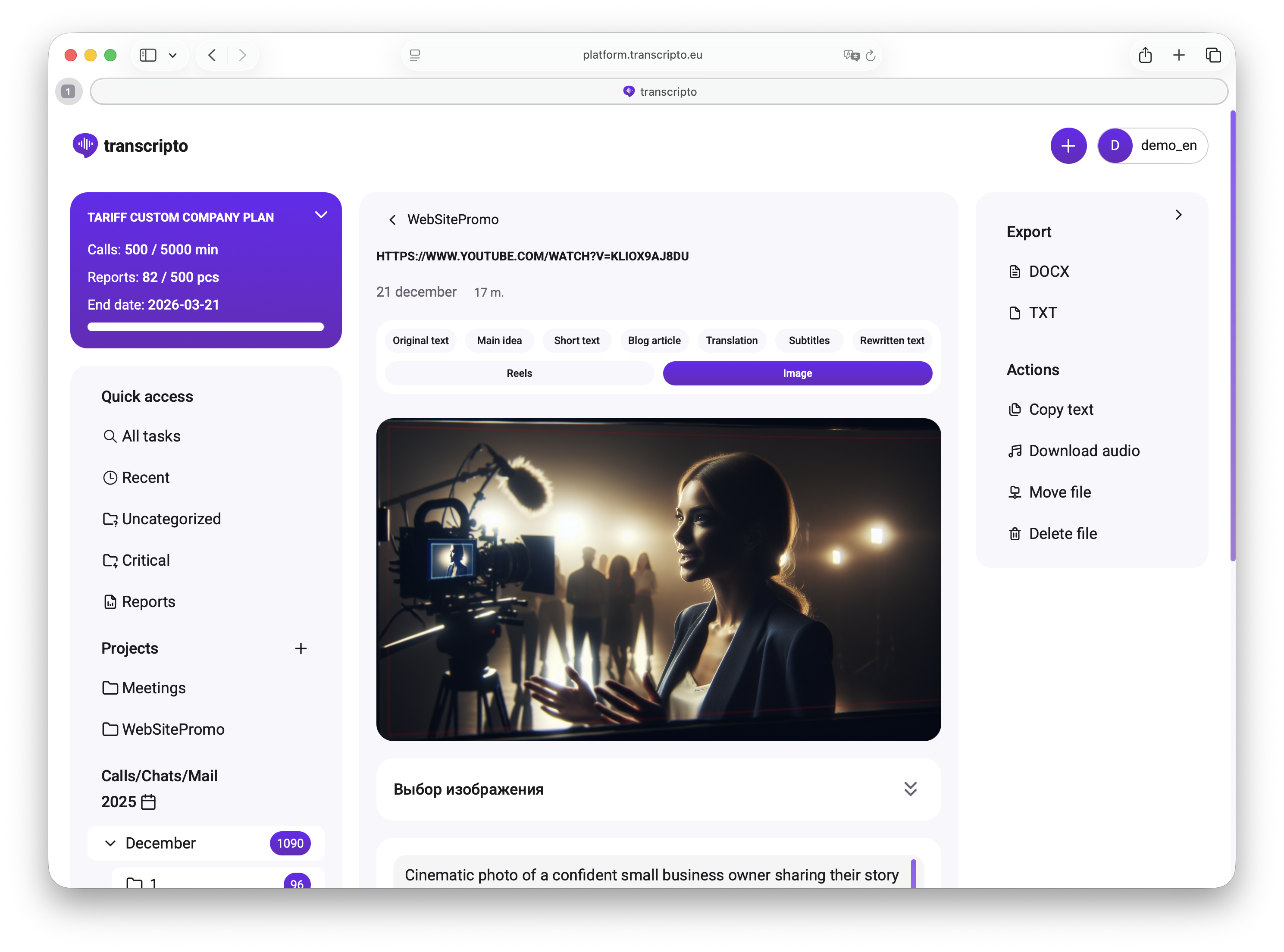Switch to the Reels tab
1284x952 pixels.
[519, 373]
